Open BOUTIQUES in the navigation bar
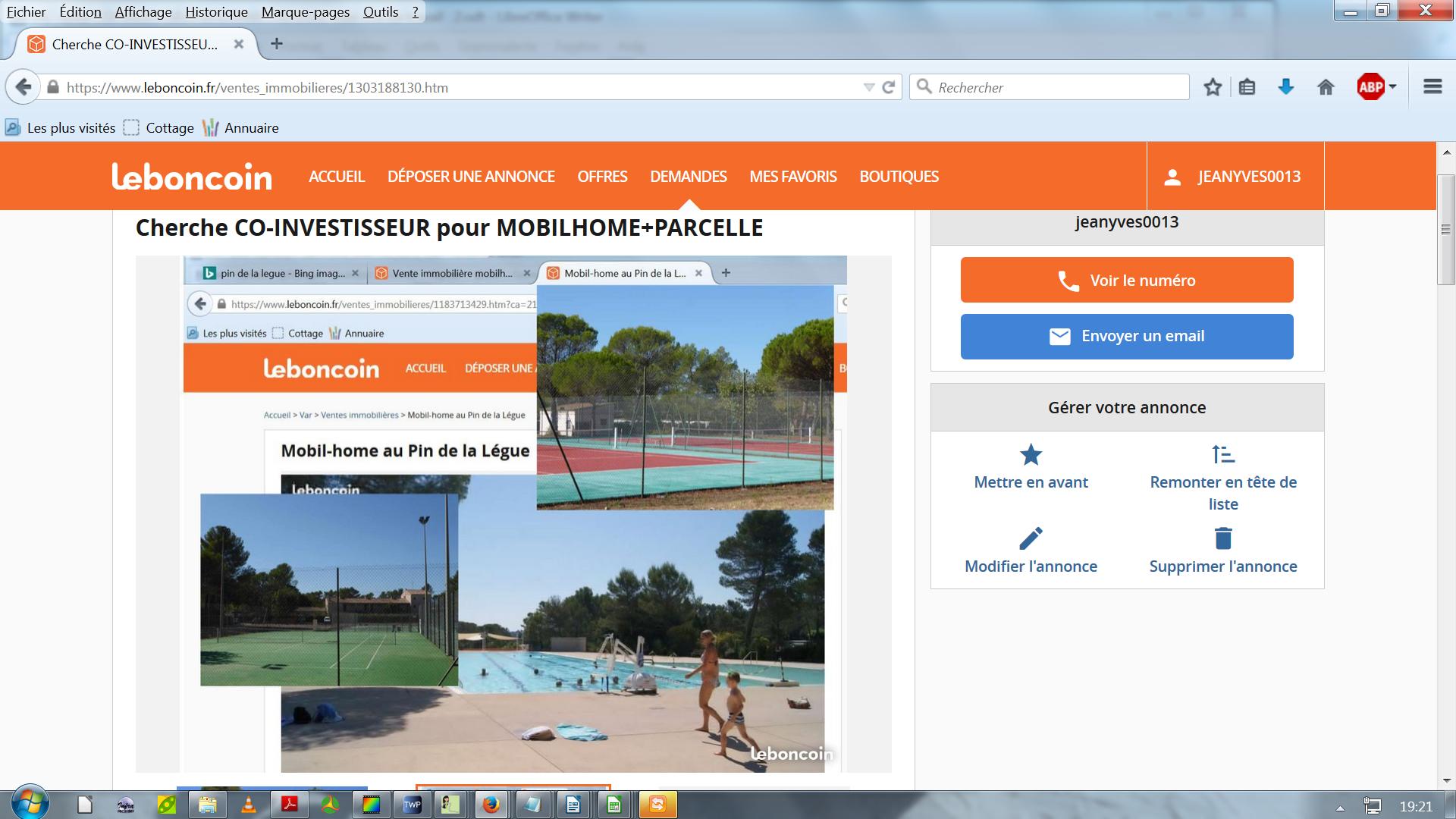This screenshot has height=819, width=1456. pyautogui.click(x=899, y=177)
